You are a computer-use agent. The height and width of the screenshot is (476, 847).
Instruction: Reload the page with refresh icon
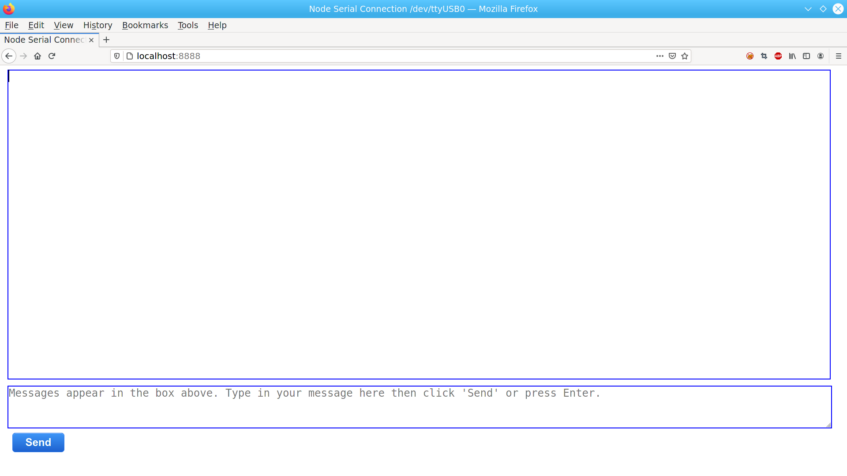(x=52, y=56)
